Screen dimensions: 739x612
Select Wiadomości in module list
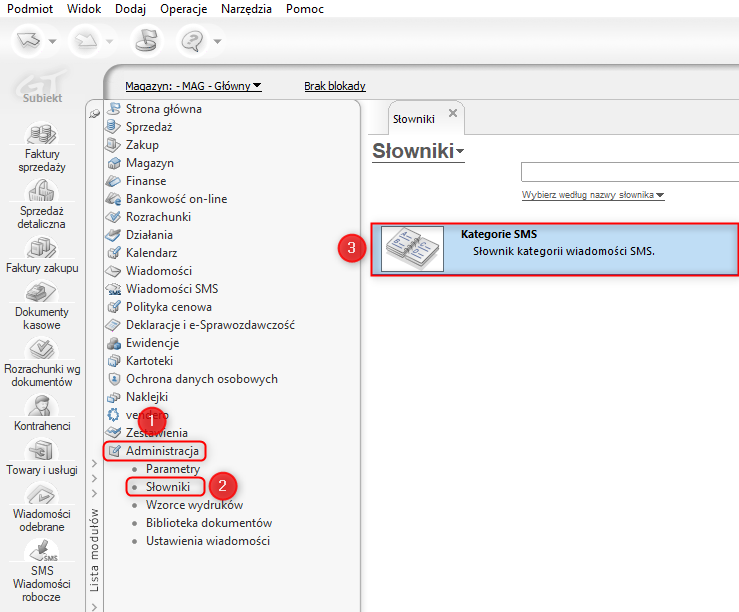click(x=159, y=271)
